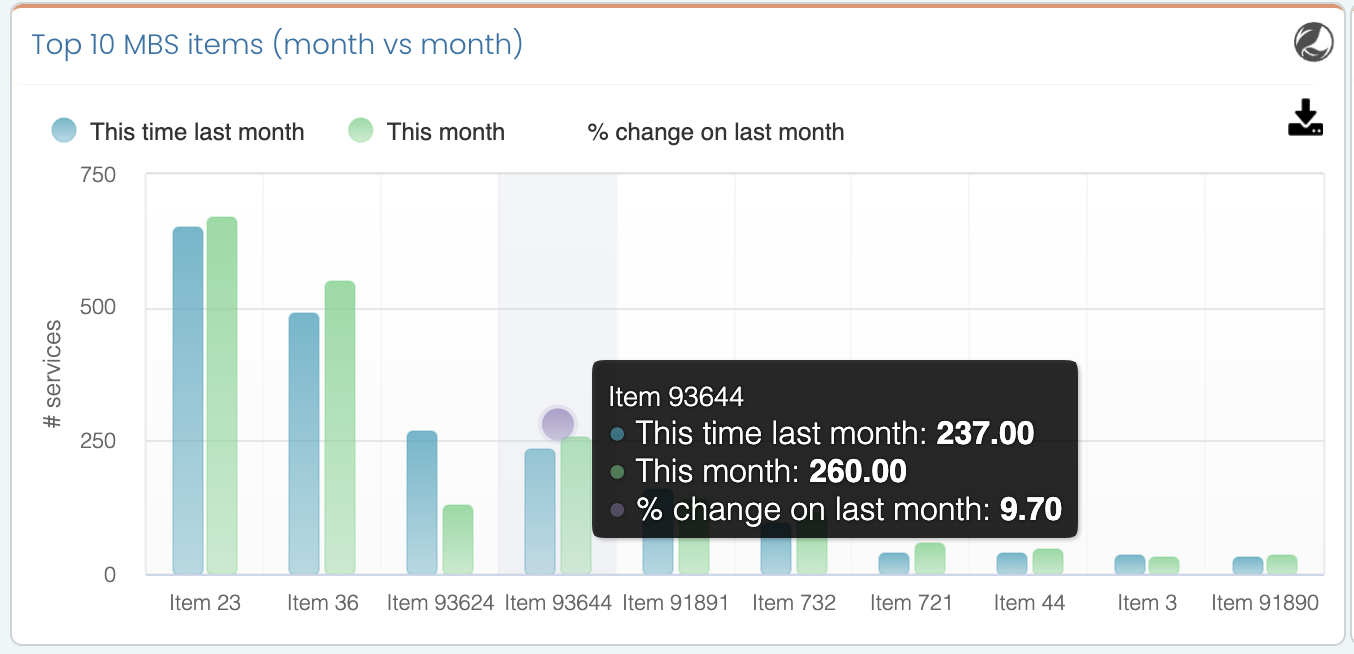Click Item 93624 green this-month bar
Viewport: 1354px width, 654px height.
coord(458,539)
